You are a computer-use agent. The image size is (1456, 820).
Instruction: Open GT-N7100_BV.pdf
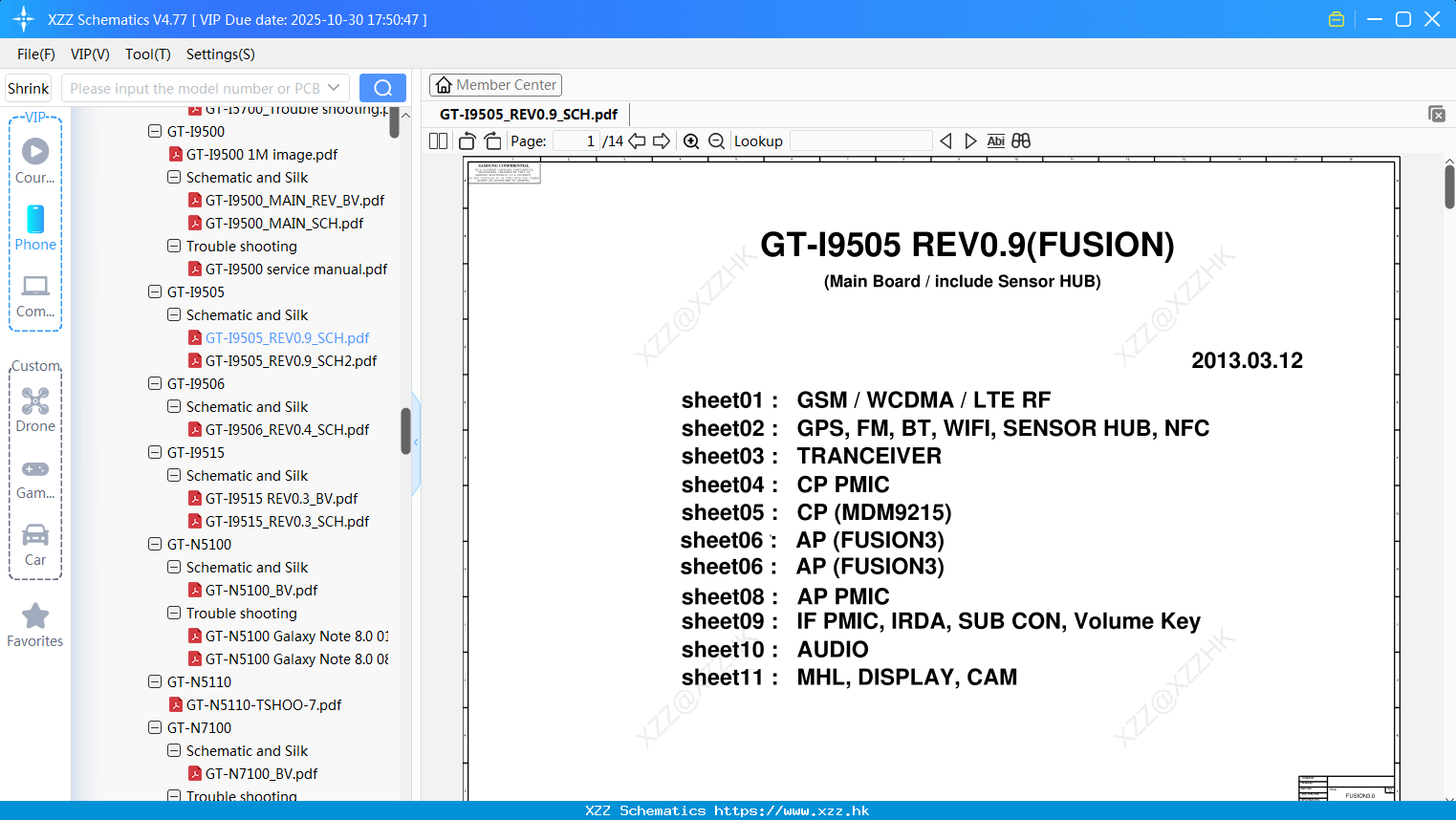pyautogui.click(x=261, y=773)
